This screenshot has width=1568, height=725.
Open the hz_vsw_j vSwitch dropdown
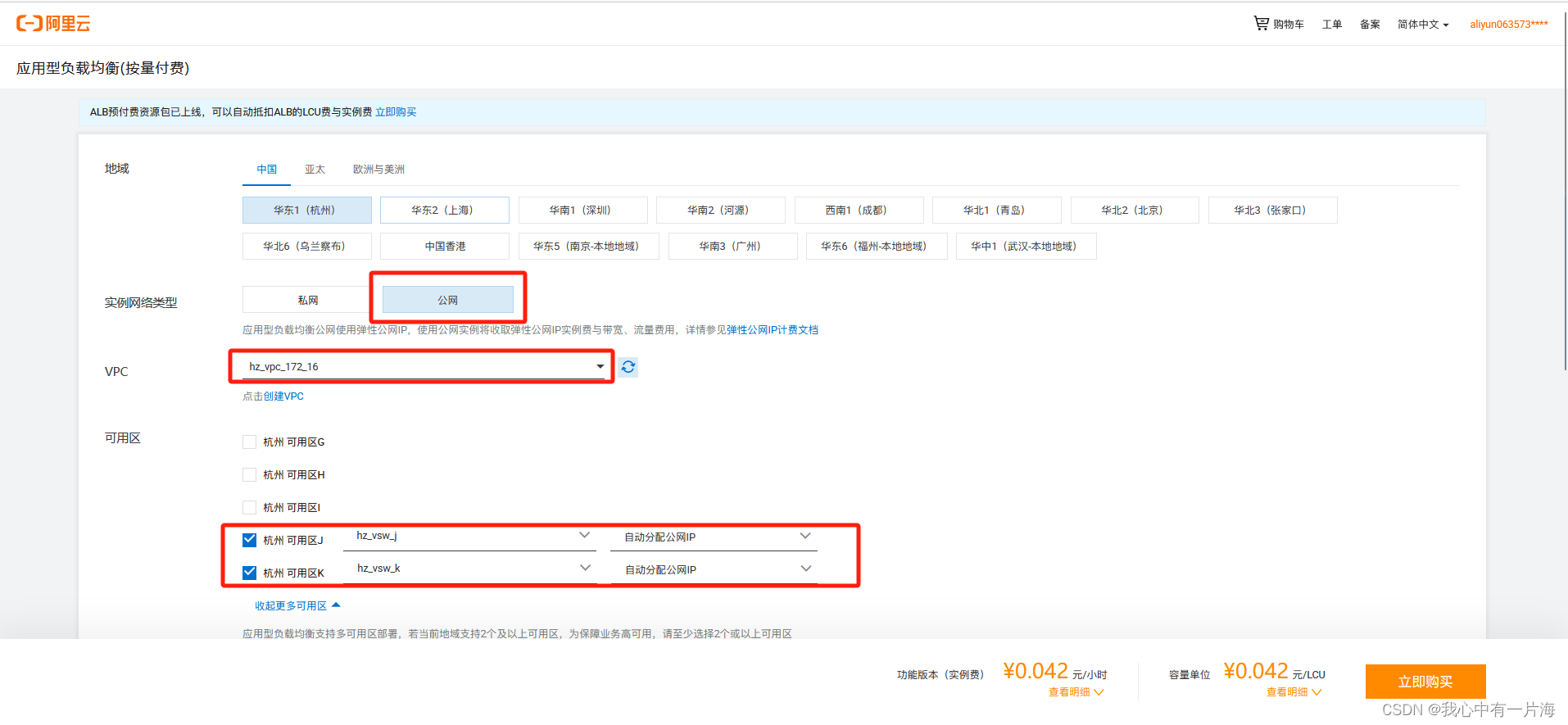(469, 537)
